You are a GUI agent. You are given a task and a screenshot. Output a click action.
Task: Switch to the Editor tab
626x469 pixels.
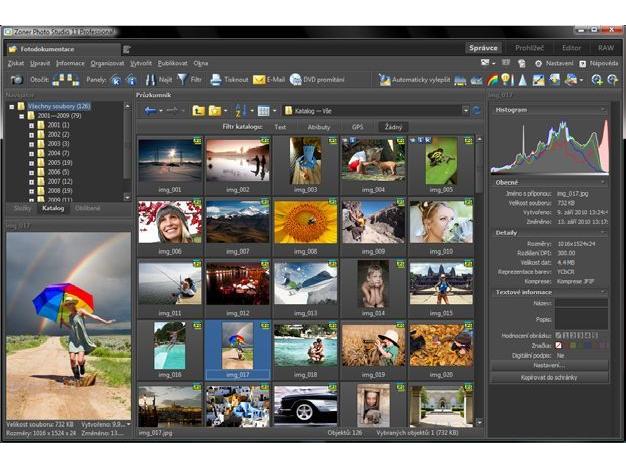pyautogui.click(x=571, y=48)
